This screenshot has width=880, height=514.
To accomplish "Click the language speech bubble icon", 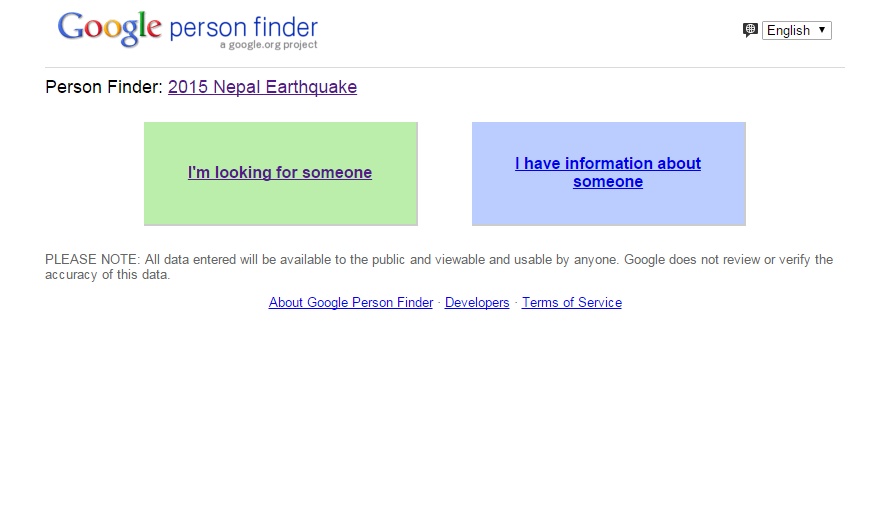I will coord(750,30).
